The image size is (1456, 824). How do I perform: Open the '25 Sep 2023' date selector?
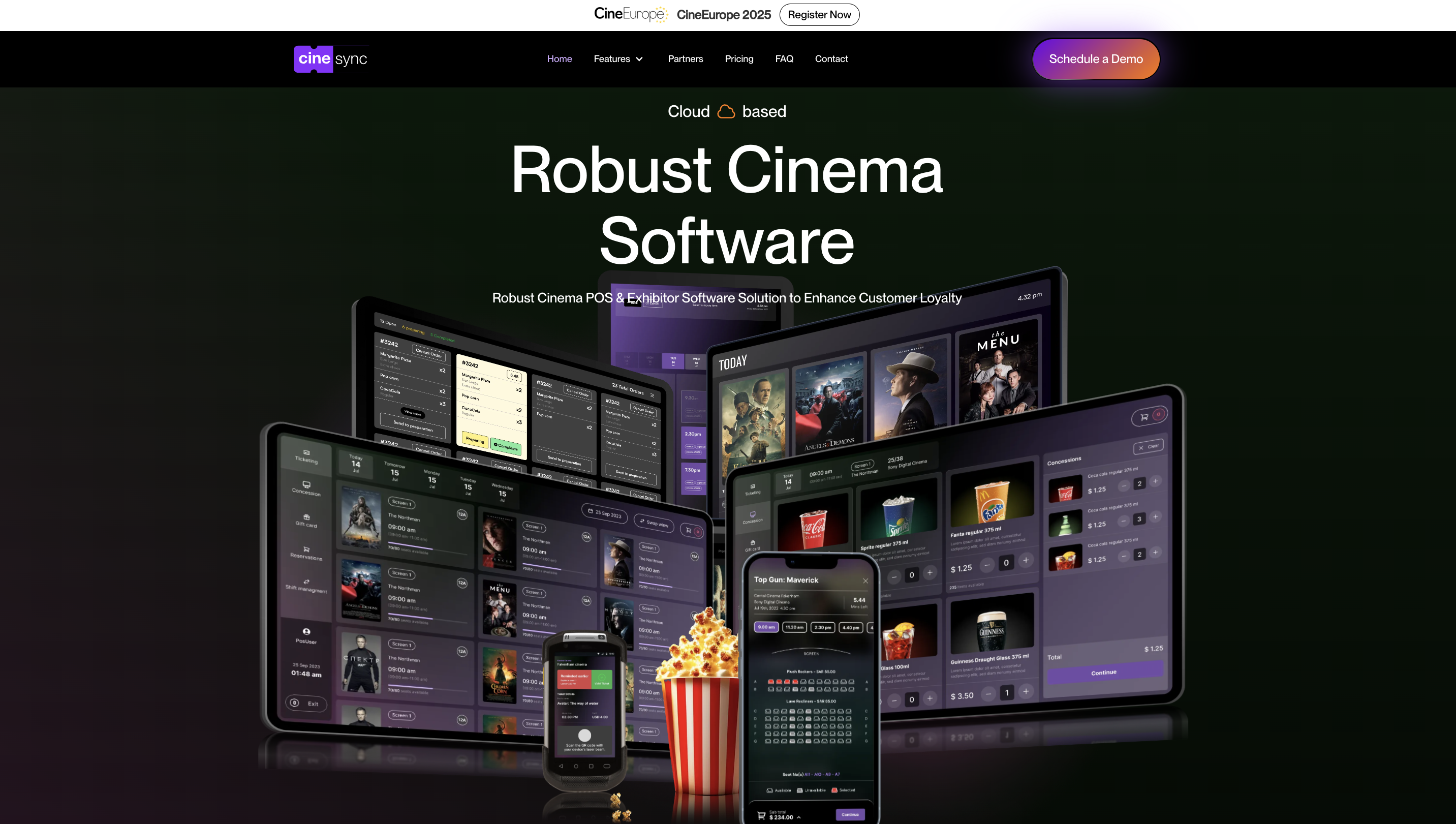coord(605,513)
